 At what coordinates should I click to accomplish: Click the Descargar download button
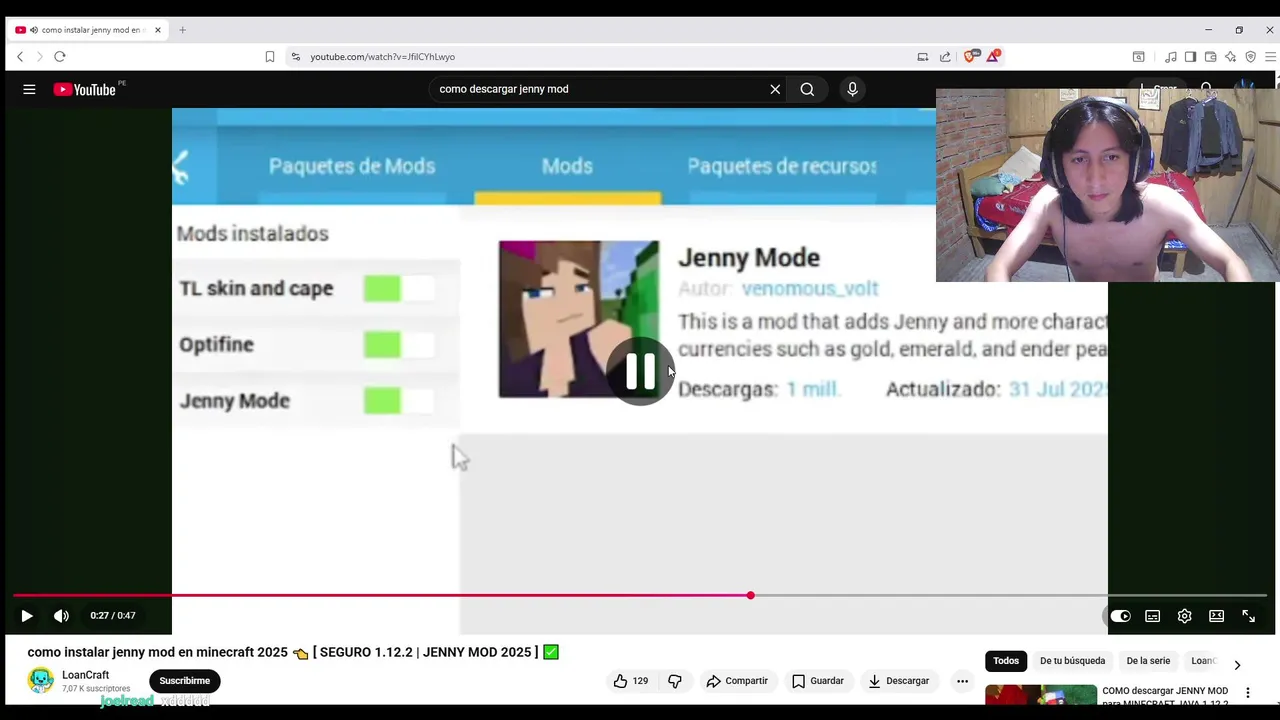(899, 681)
